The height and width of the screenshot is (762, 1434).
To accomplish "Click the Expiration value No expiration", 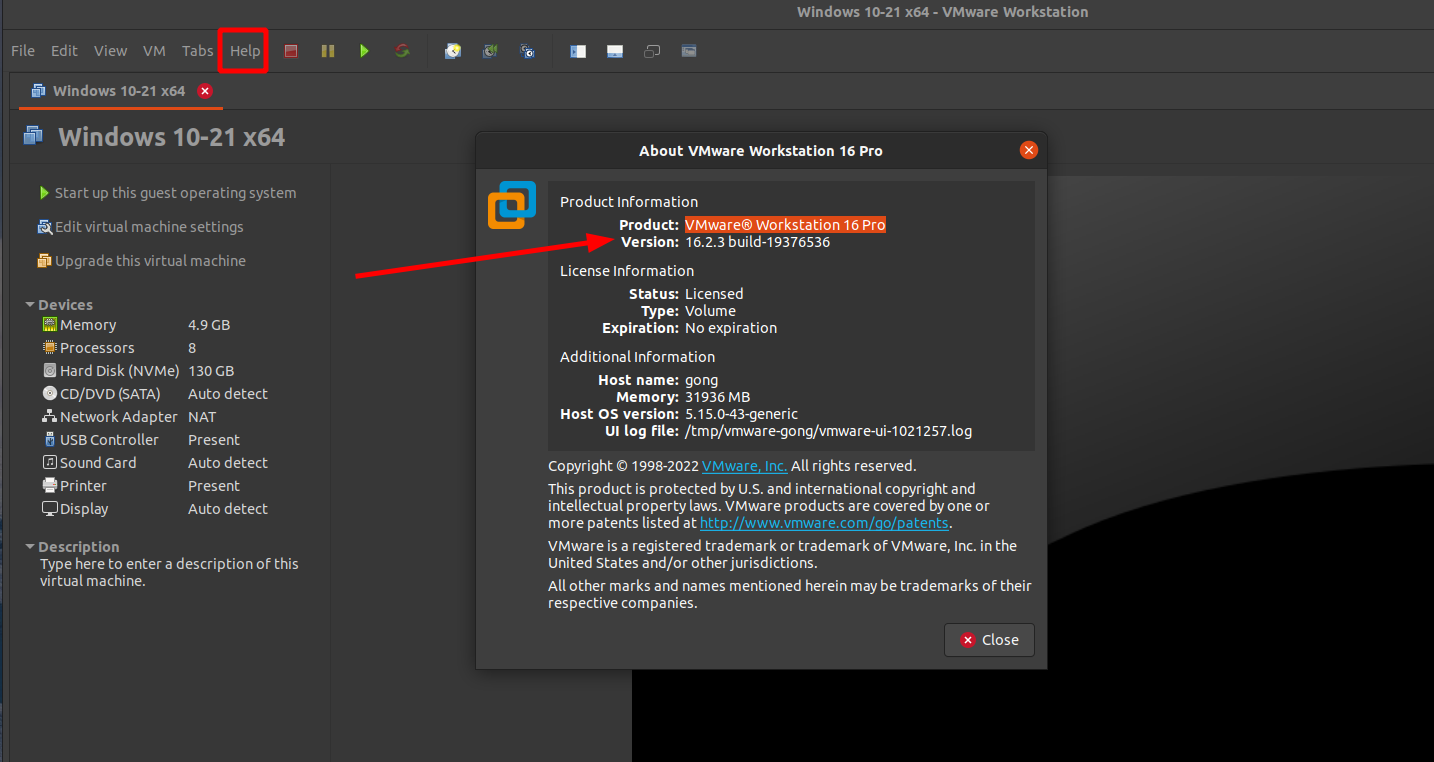I will [731, 328].
